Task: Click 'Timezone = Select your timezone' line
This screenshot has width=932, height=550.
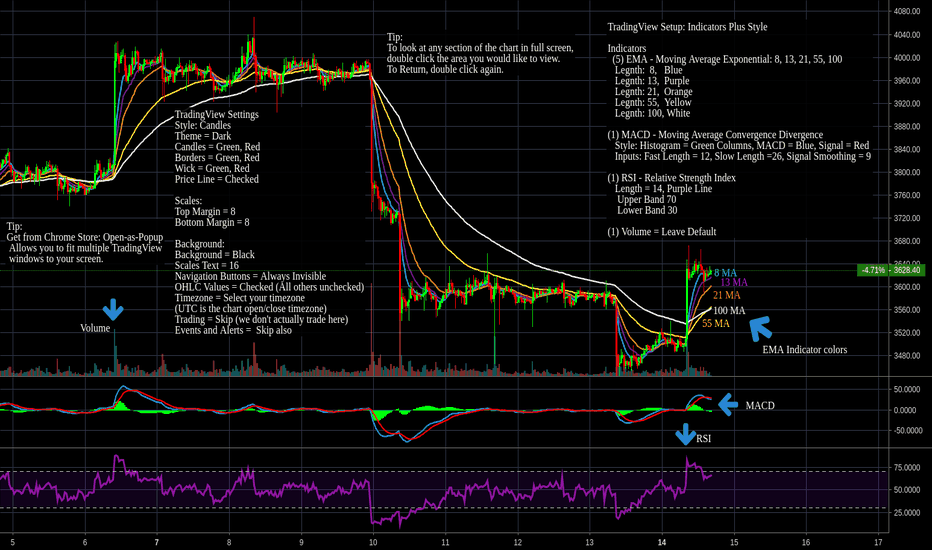Action: [x=240, y=298]
